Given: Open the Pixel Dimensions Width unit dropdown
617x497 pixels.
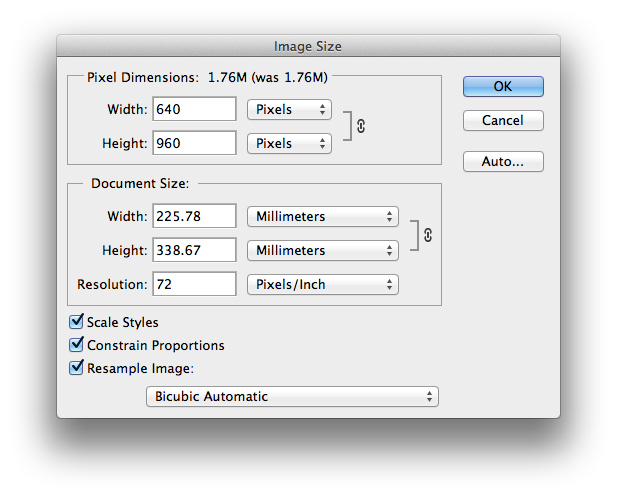Looking at the screenshot, I should point(288,109).
